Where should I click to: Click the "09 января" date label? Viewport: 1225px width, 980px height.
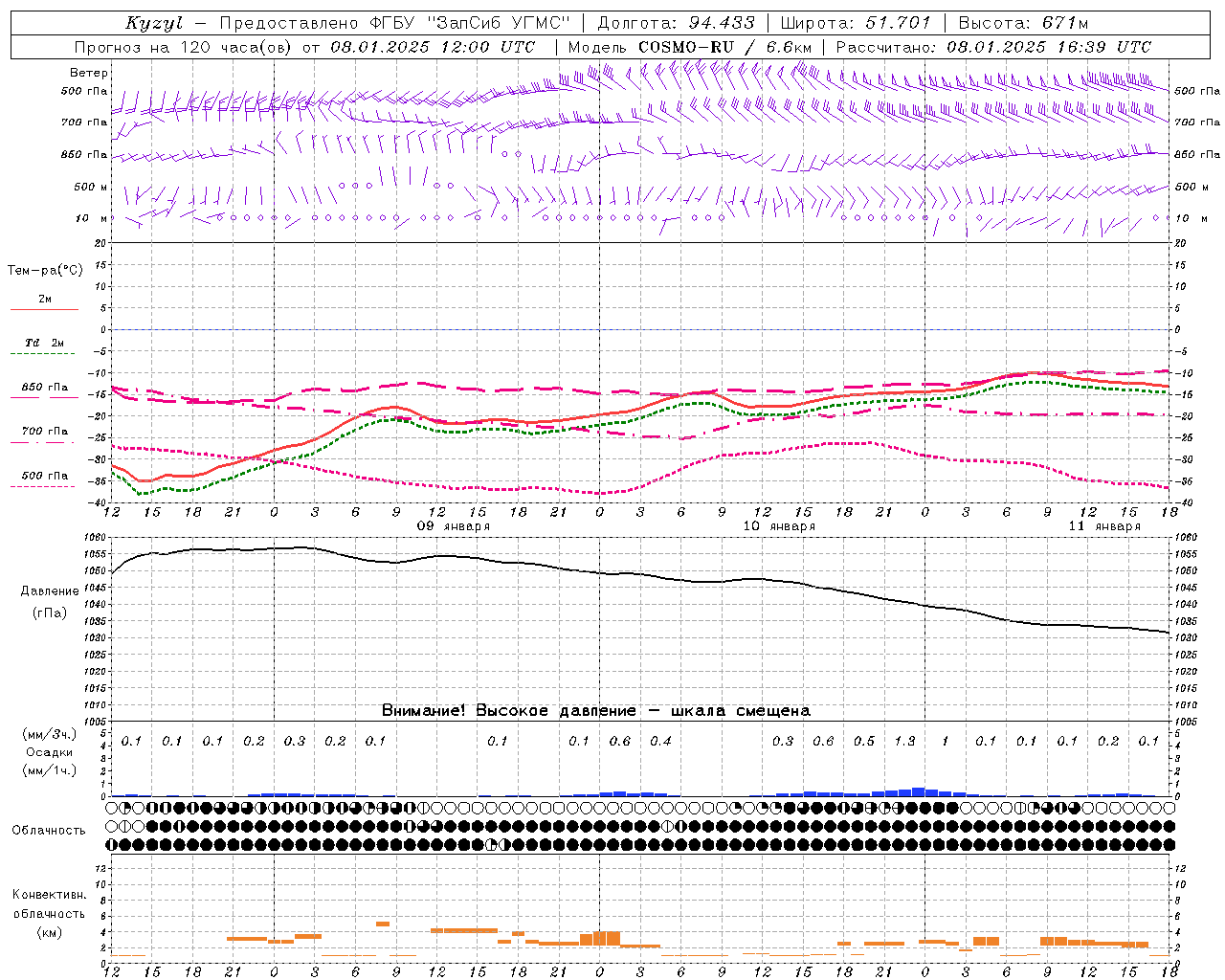(454, 526)
